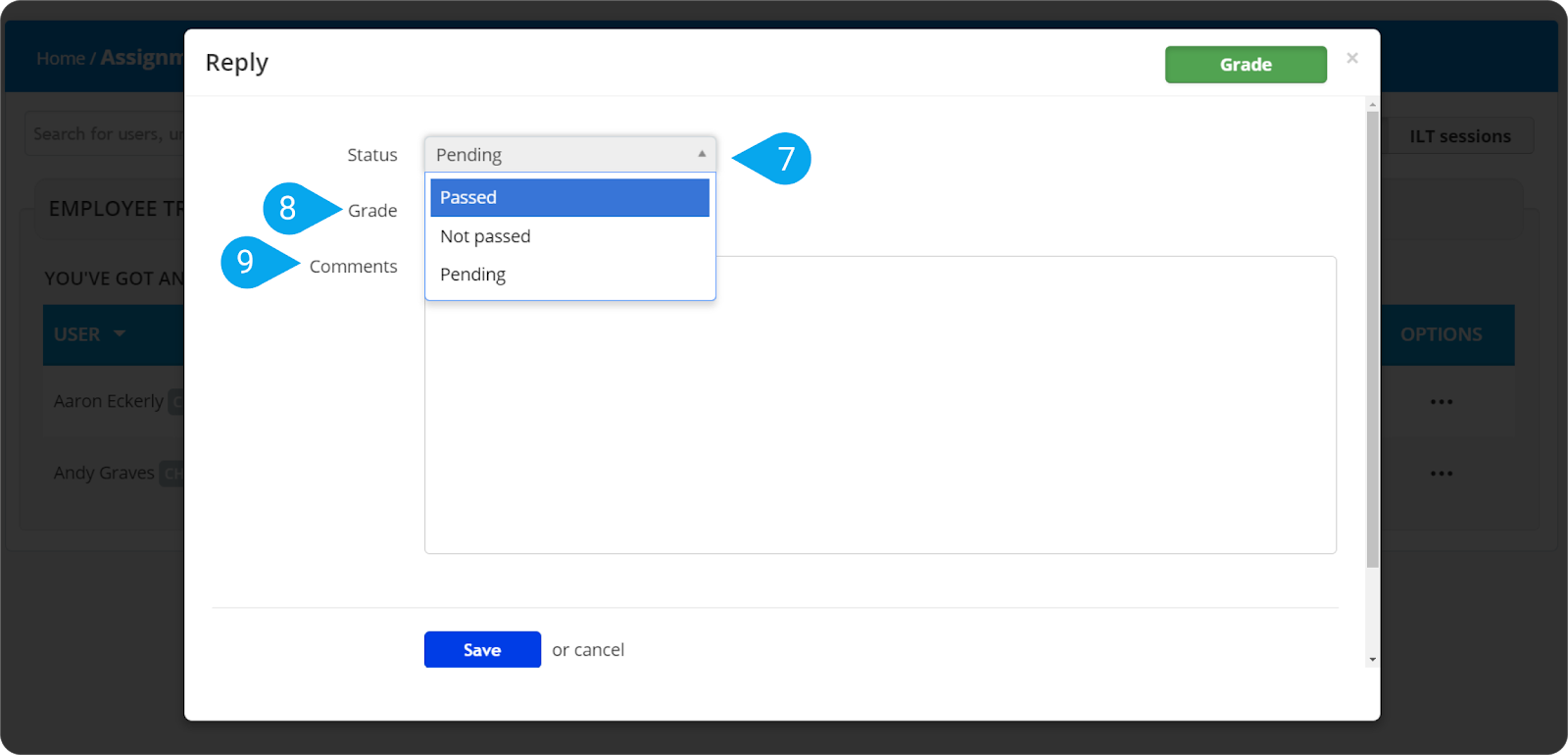This screenshot has width=1568, height=755.
Task: Pick Pending in the status list
Action: pyautogui.click(x=569, y=275)
